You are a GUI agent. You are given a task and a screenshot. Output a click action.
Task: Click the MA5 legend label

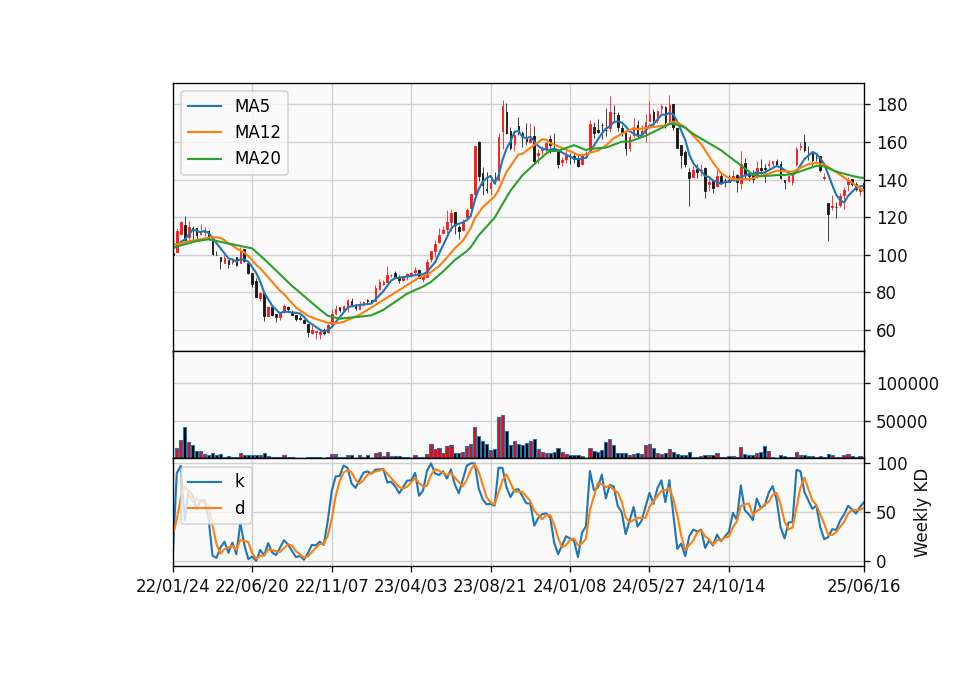(252, 106)
